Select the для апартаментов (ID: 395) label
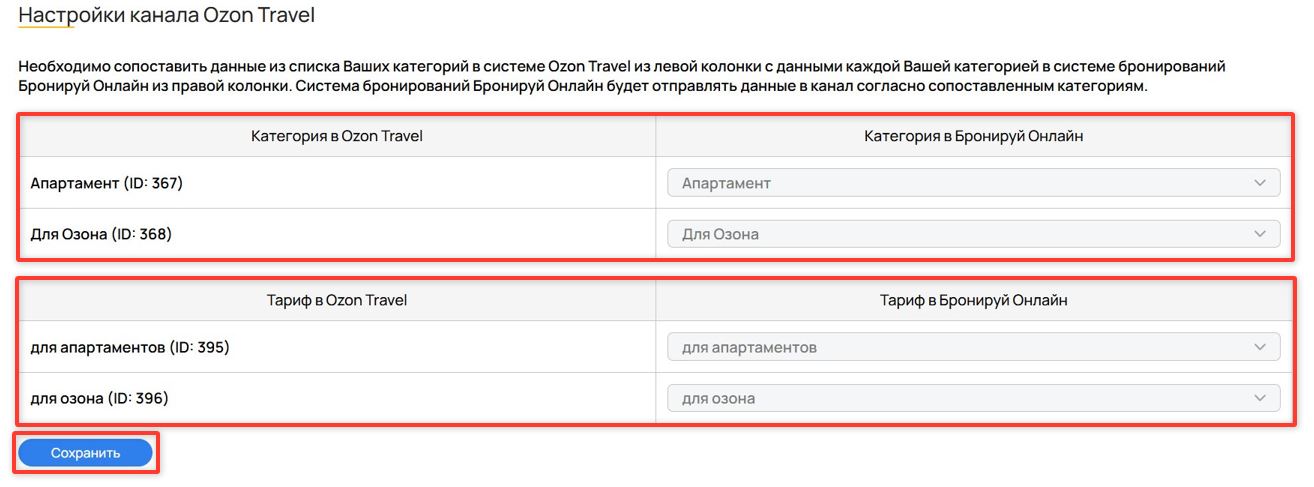 [130, 347]
